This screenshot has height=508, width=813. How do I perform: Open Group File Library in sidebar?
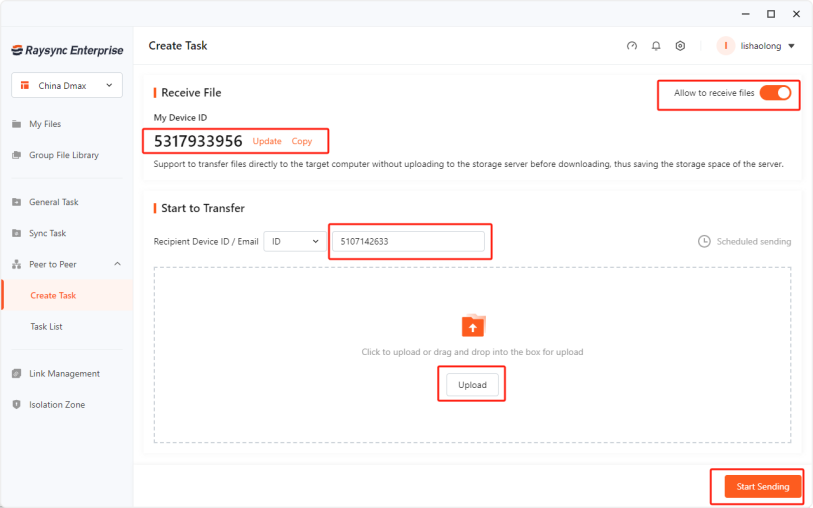coord(63,155)
